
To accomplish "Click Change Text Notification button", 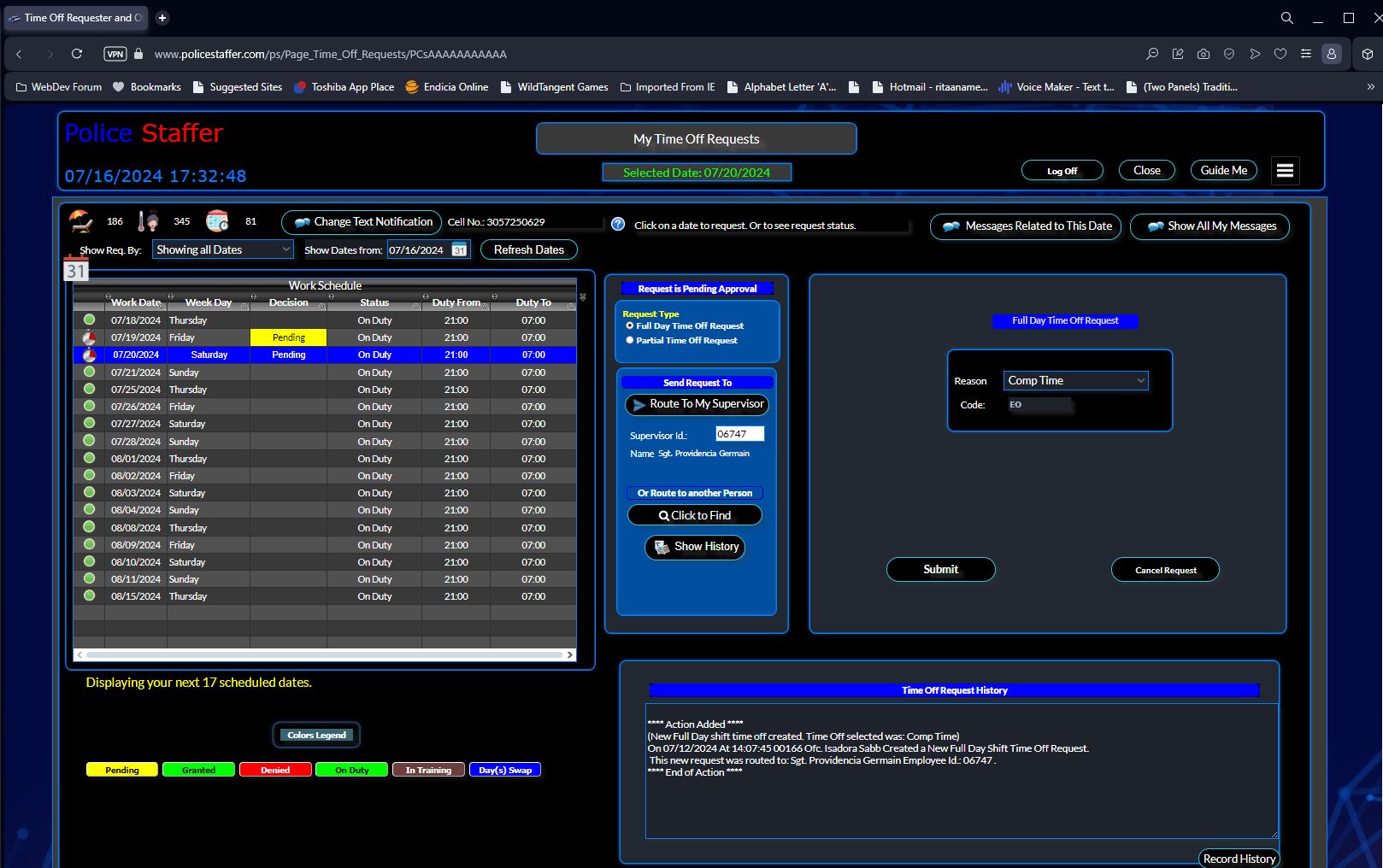I will pos(362,222).
